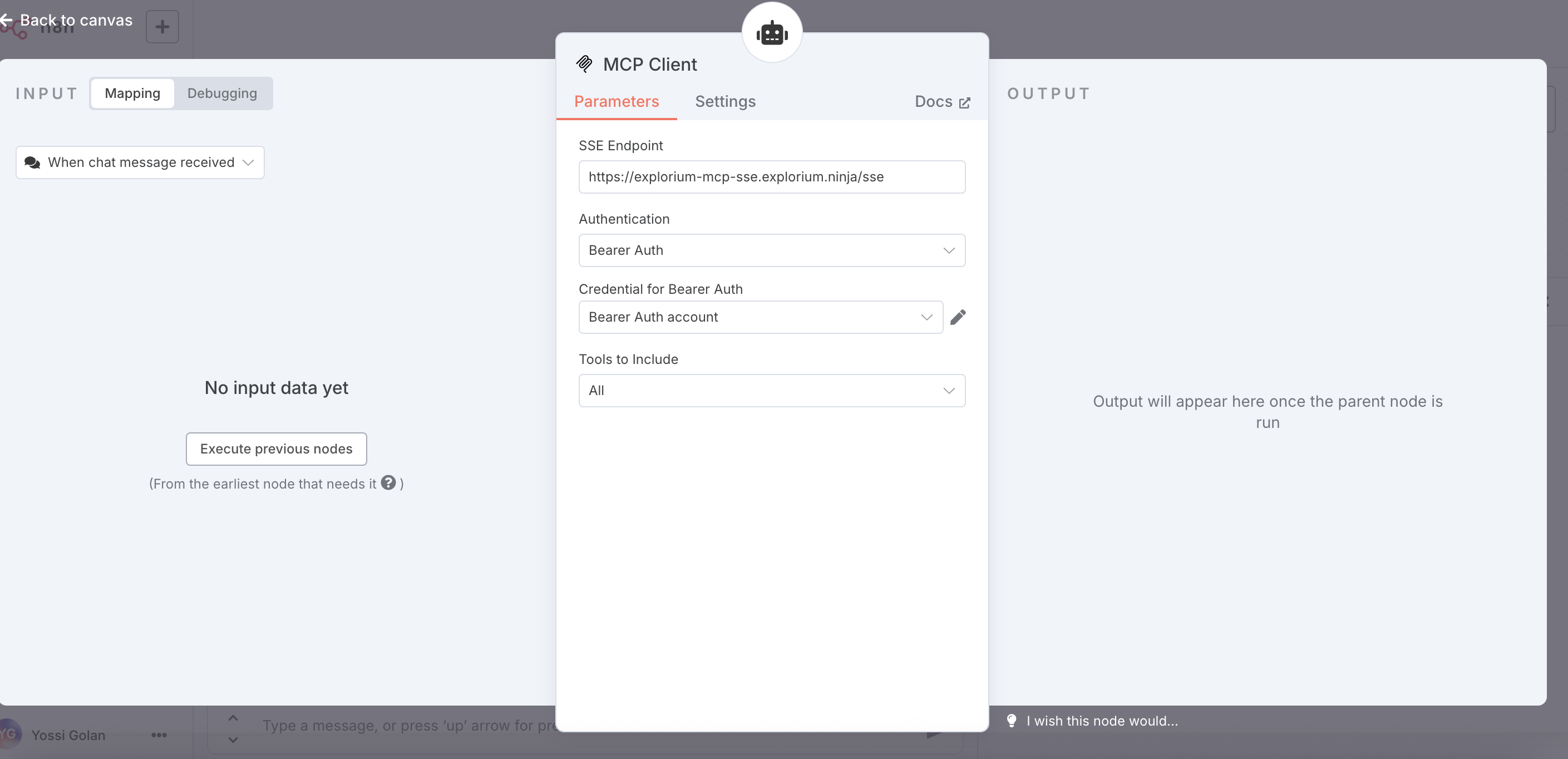1568x759 pixels.
Task: Click the MCP Client node logo icon
Action: coord(584,64)
